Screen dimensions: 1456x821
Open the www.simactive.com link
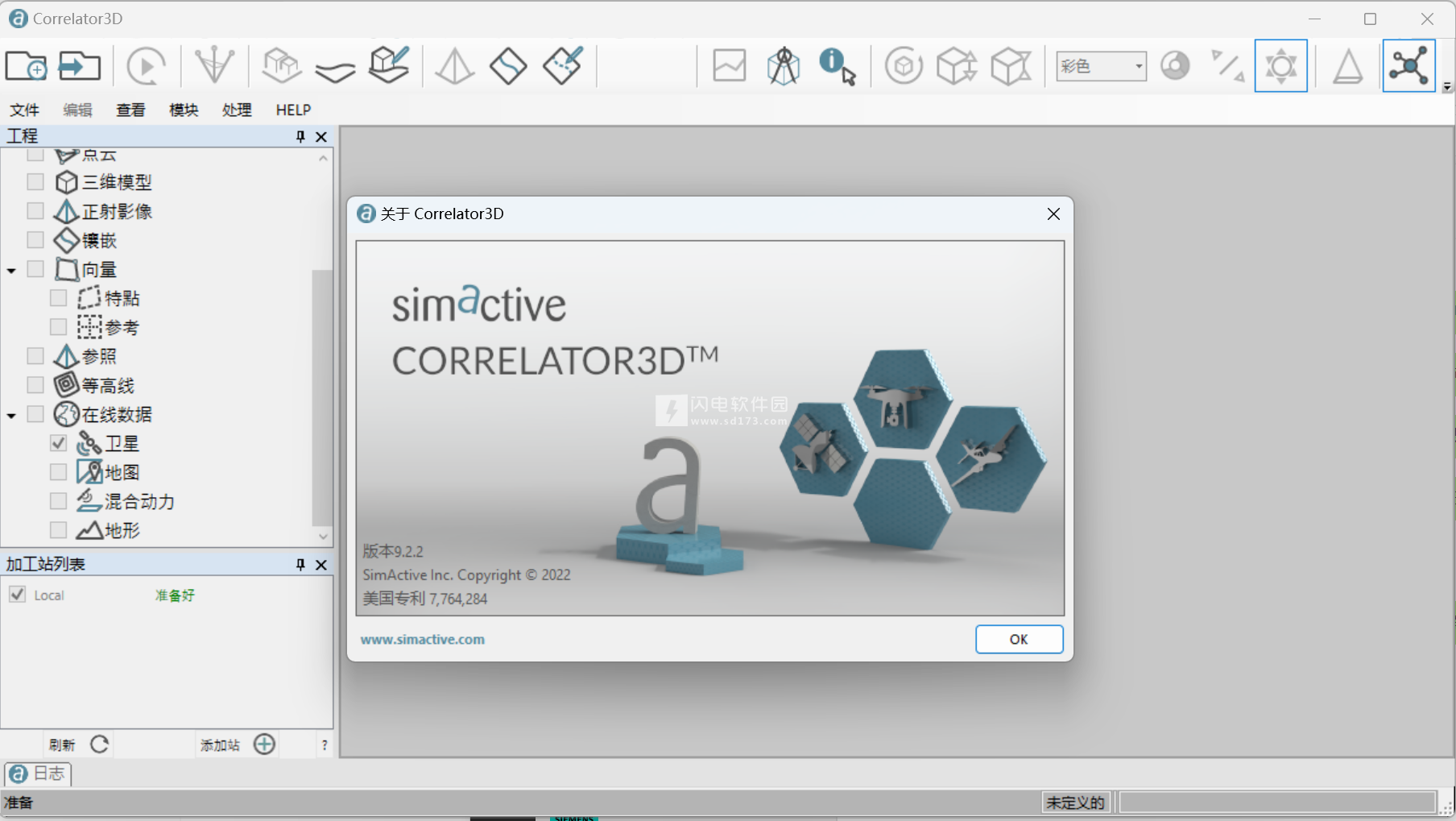coord(422,639)
